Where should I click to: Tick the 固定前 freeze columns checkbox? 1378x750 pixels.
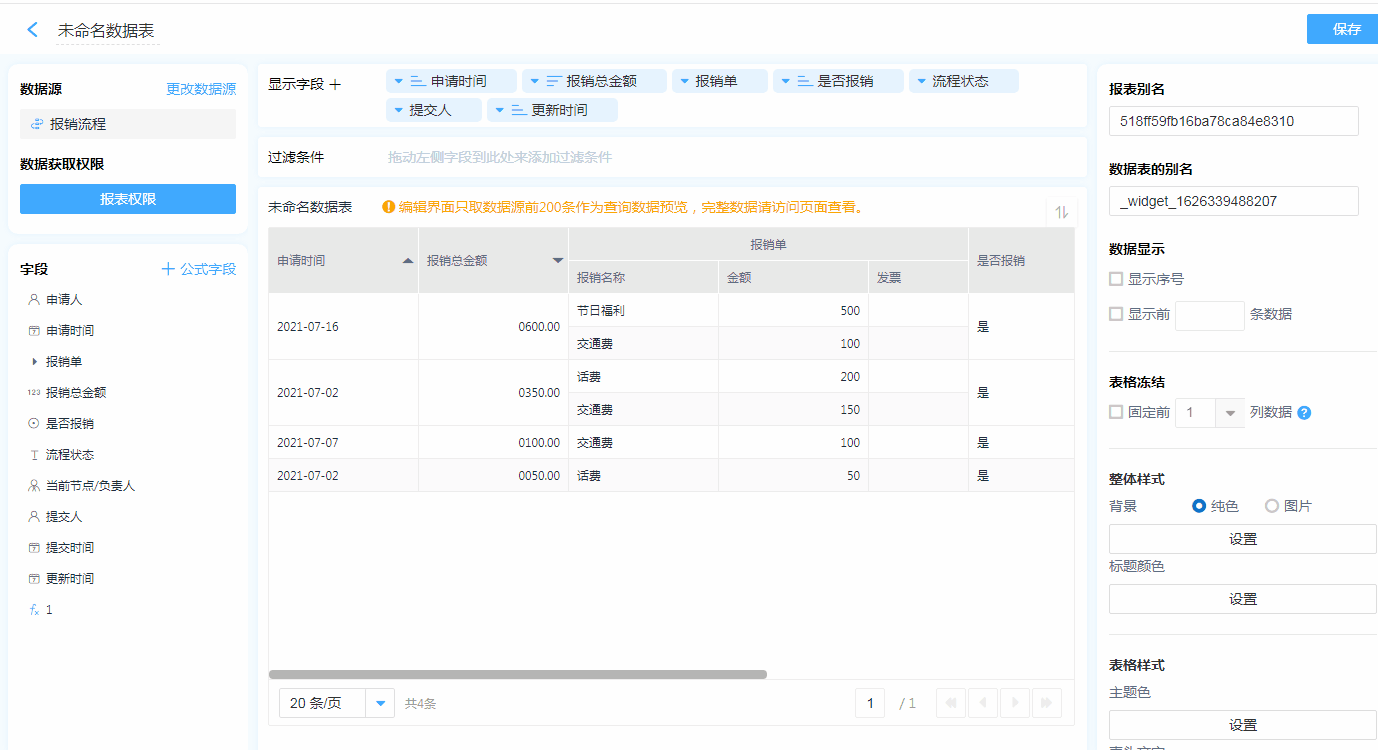tap(1116, 412)
